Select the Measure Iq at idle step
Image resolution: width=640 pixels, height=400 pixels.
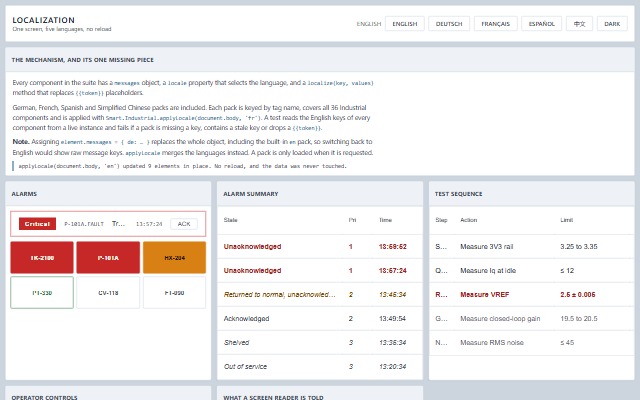point(532,271)
